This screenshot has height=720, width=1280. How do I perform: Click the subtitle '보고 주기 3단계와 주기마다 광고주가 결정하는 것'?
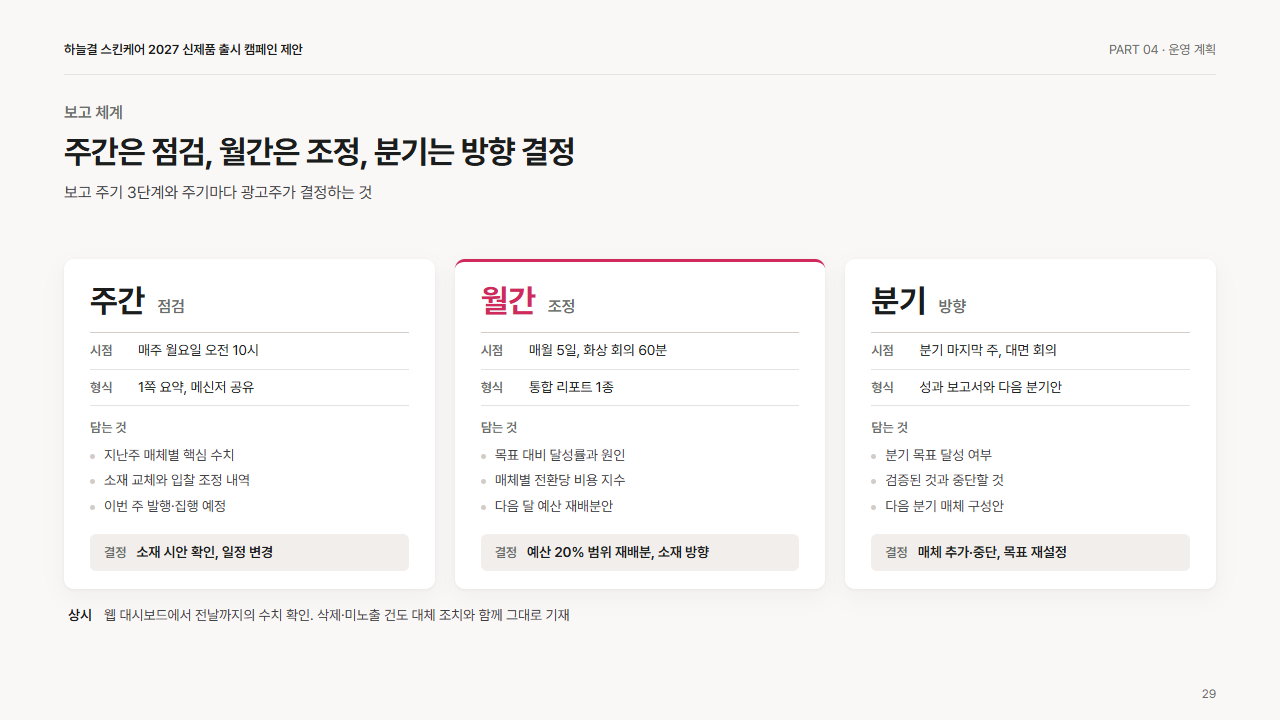click(218, 192)
